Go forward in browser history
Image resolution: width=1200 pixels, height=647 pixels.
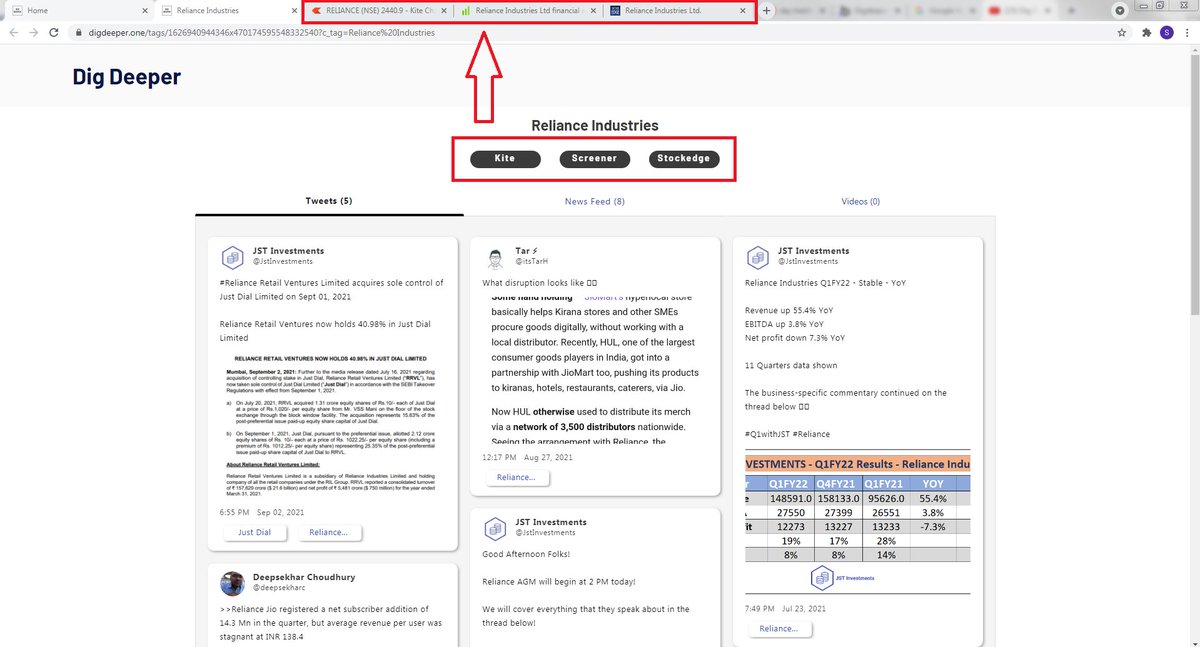(x=35, y=32)
